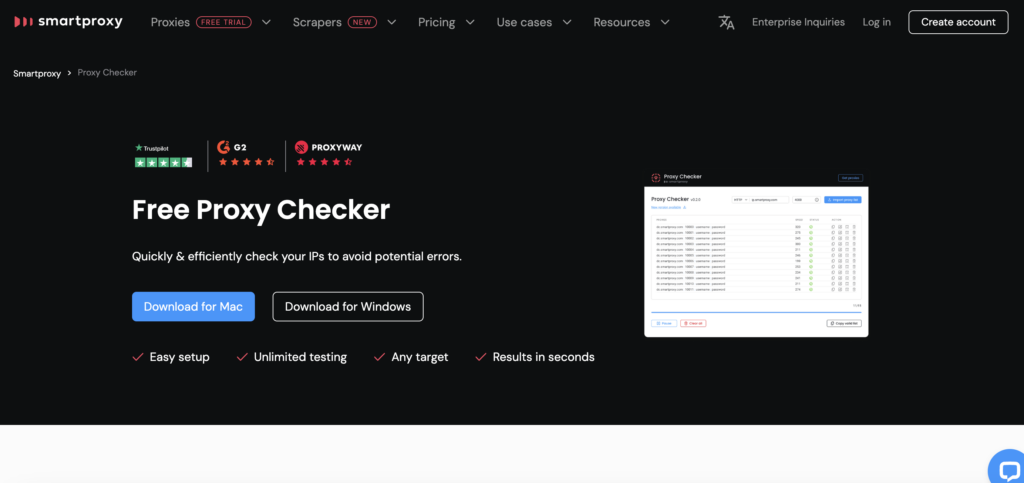Click the 'Quickly & efficiently check your IPs' tagline
The image size is (1024, 483).
(297, 257)
